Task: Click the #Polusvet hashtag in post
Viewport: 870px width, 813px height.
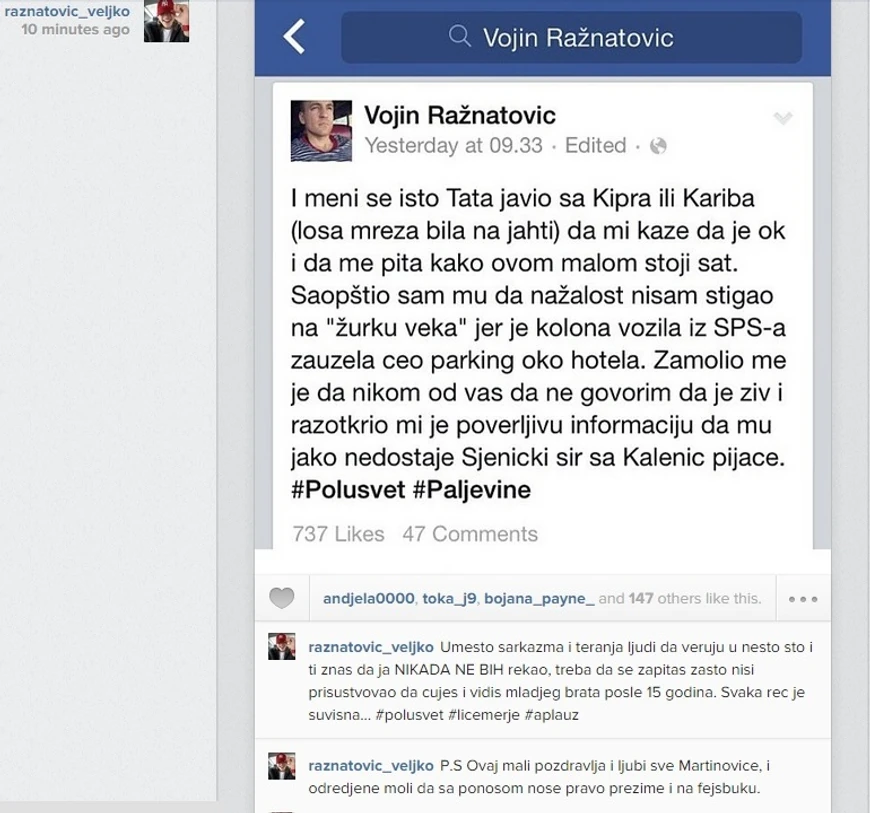Action: [x=348, y=489]
